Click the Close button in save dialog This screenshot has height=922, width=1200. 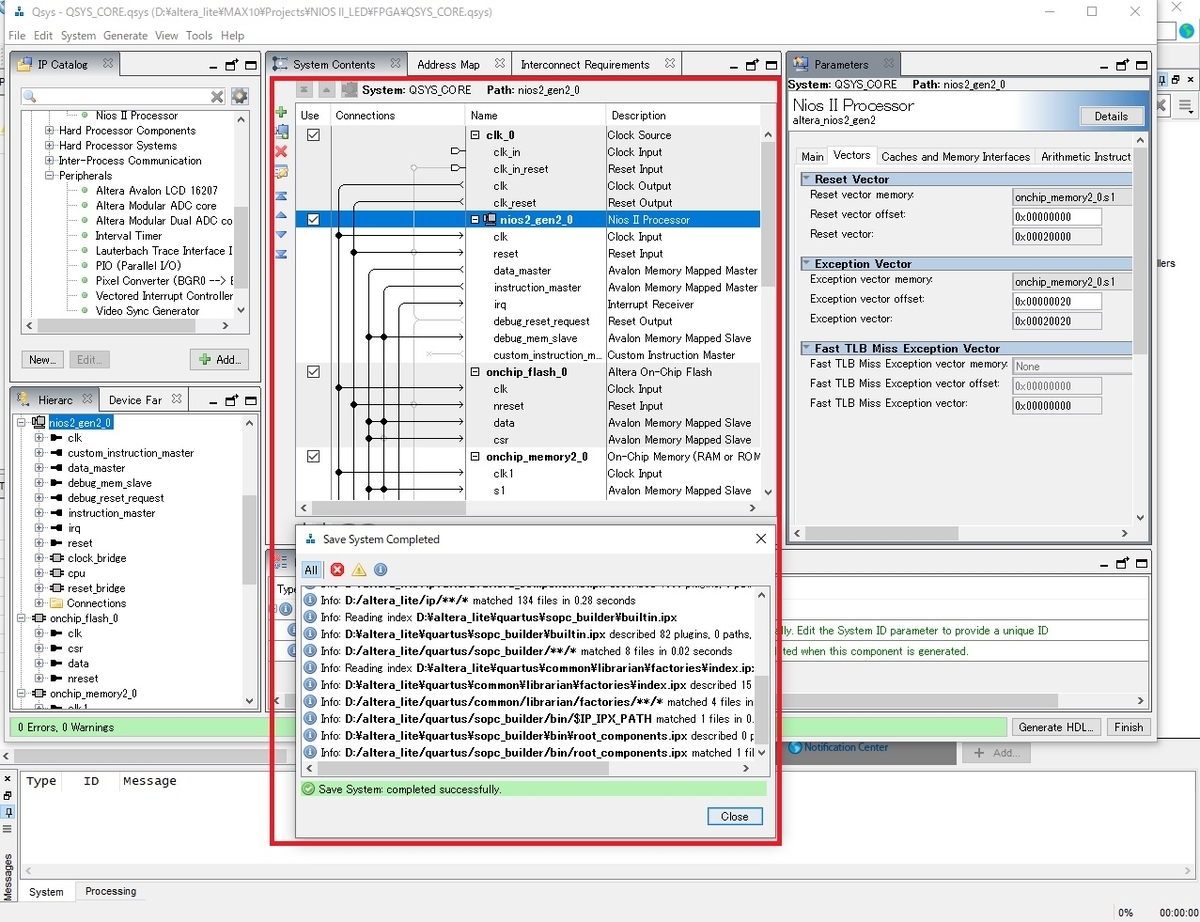(x=735, y=817)
